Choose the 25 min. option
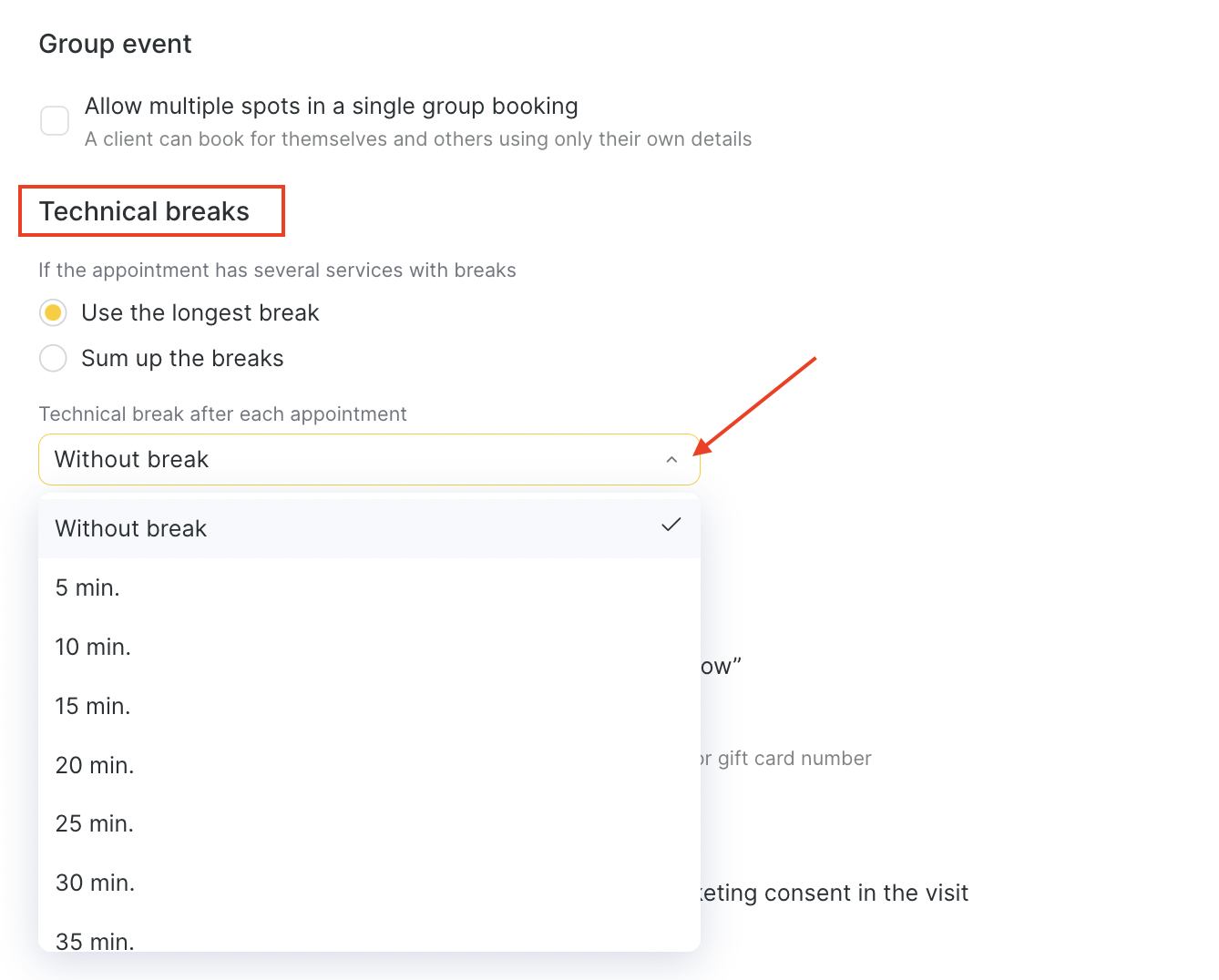 pos(95,824)
